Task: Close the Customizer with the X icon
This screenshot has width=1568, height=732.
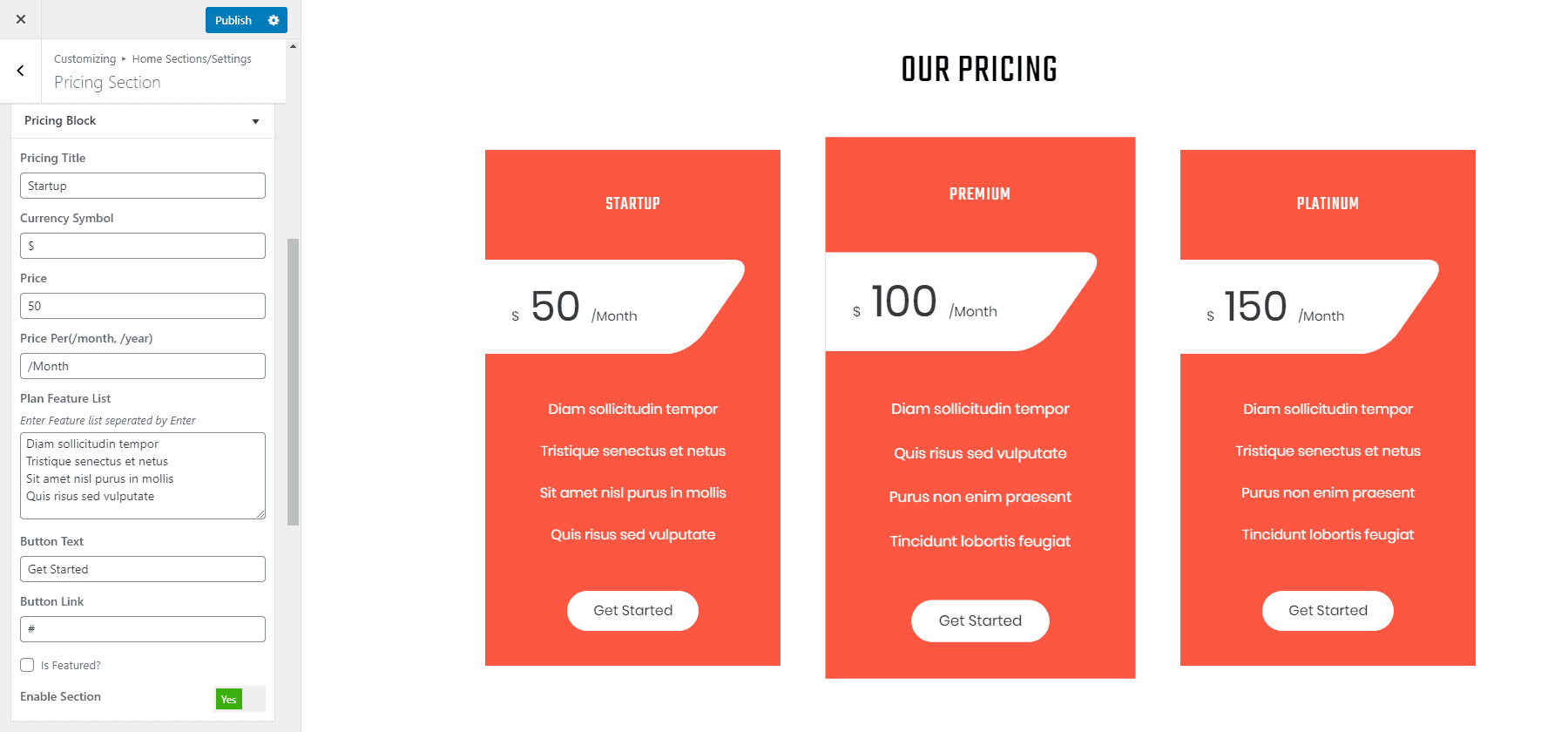Action: (21, 19)
